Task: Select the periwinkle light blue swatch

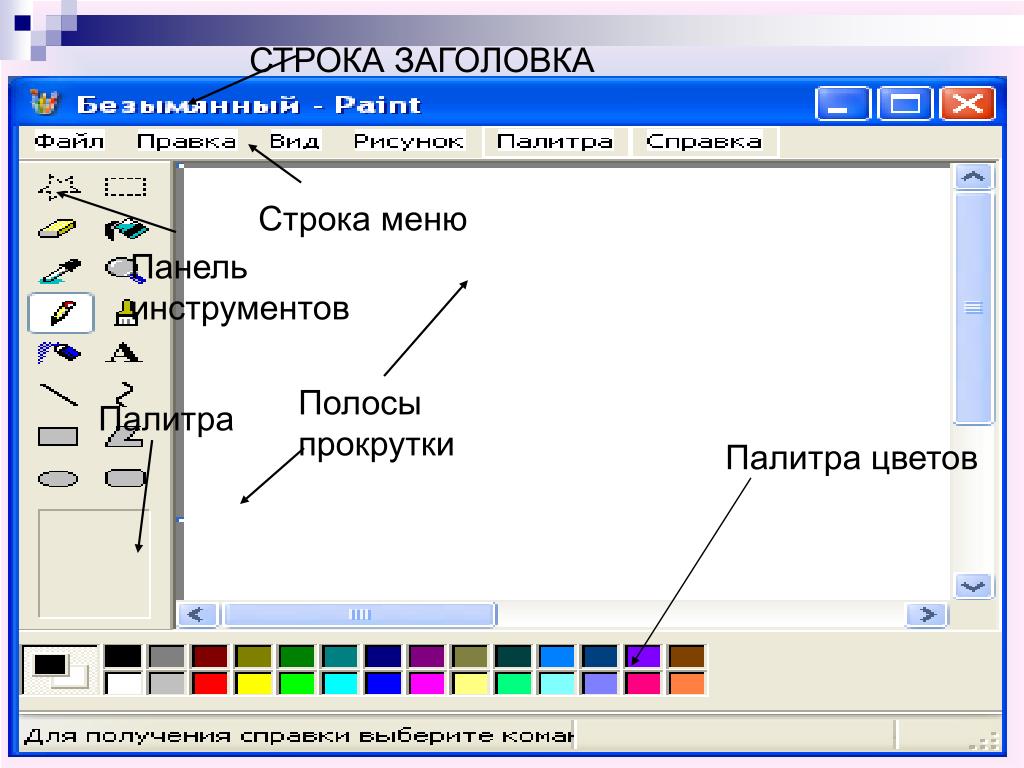Action: (600, 683)
